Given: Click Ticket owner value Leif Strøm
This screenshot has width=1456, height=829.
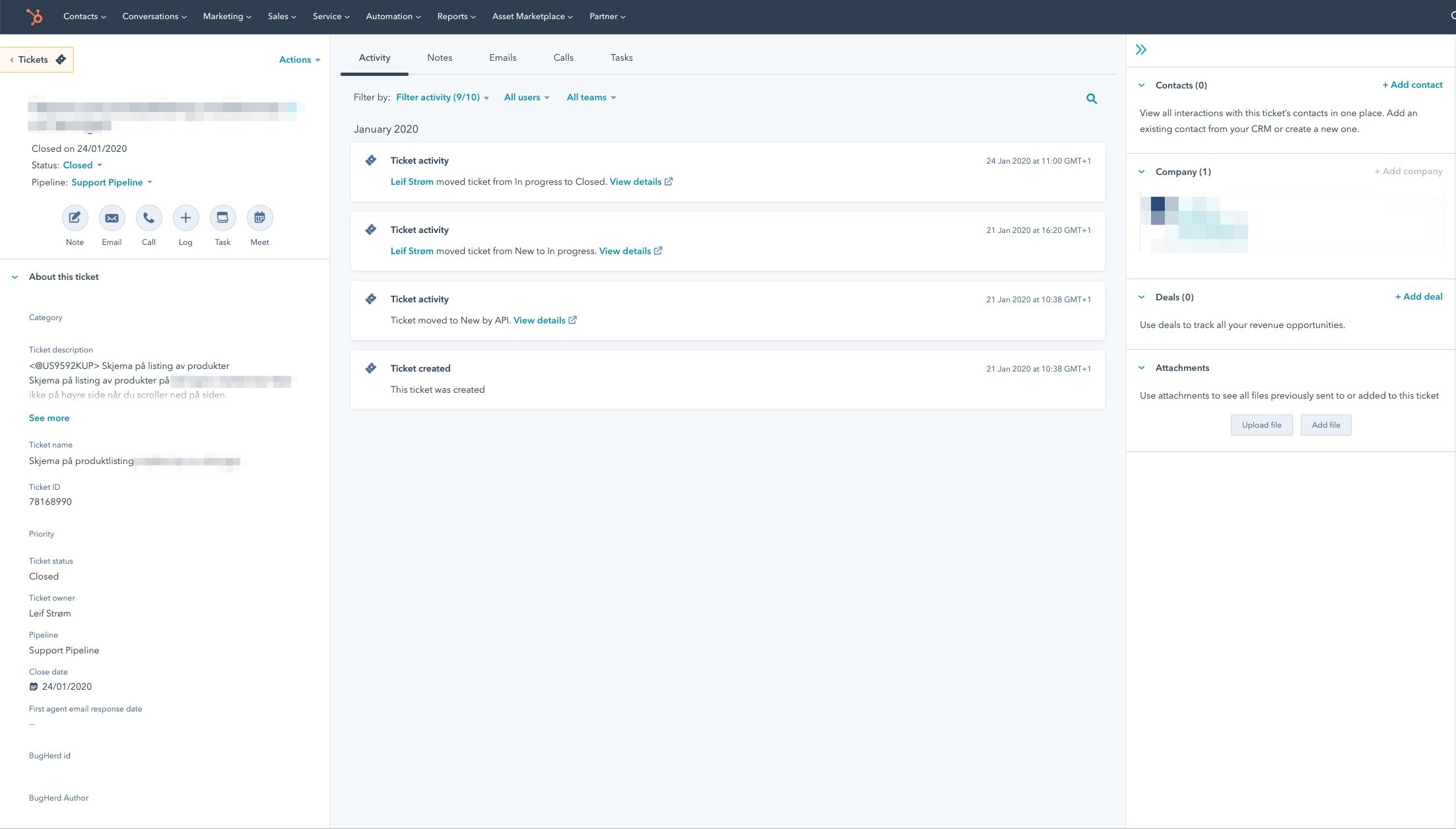Looking at the screenshot, I should (50, 613).
